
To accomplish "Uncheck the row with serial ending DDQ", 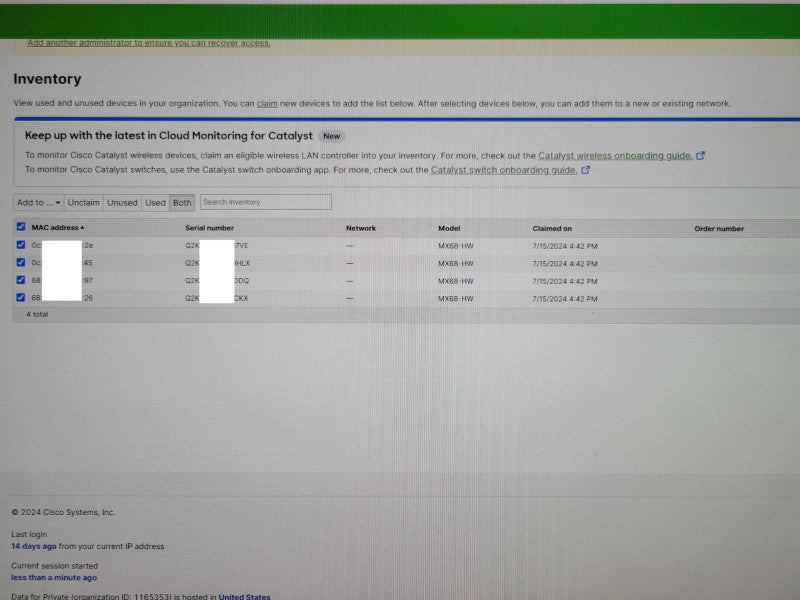I will point(21,280).
